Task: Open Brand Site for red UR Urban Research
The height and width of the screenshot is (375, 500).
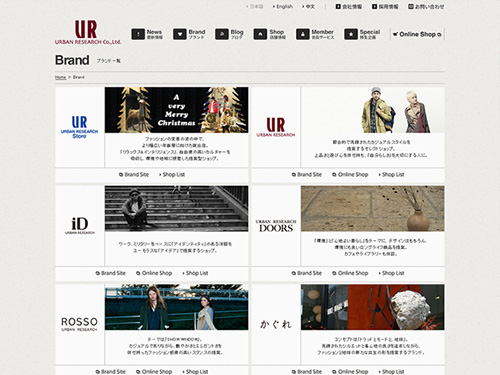Action: (x=307, y=174)
